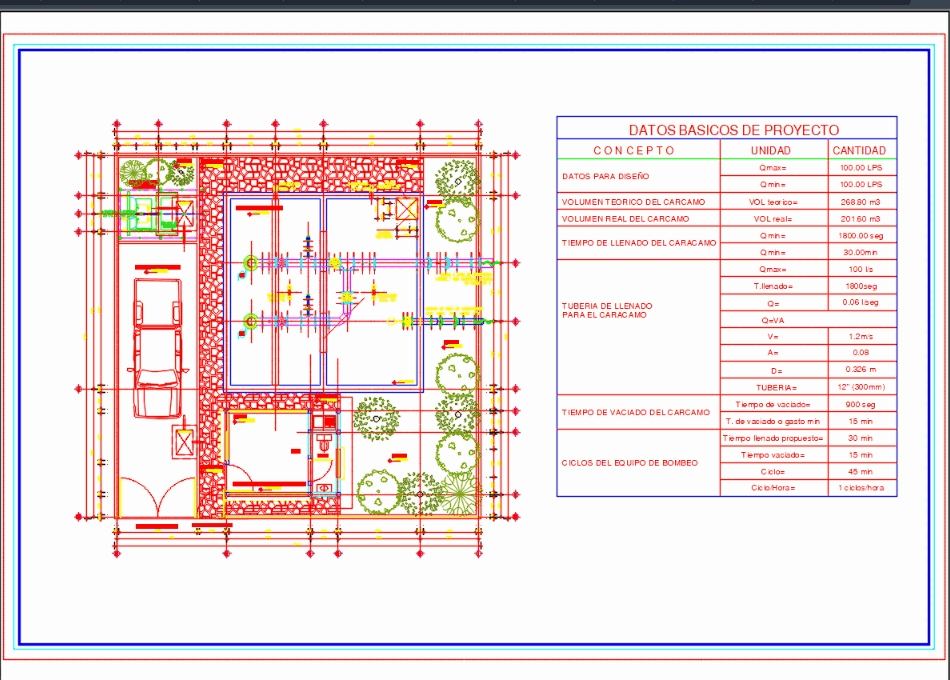
Task: Click the CANTIDAD column header
Action: click(862, 150)
